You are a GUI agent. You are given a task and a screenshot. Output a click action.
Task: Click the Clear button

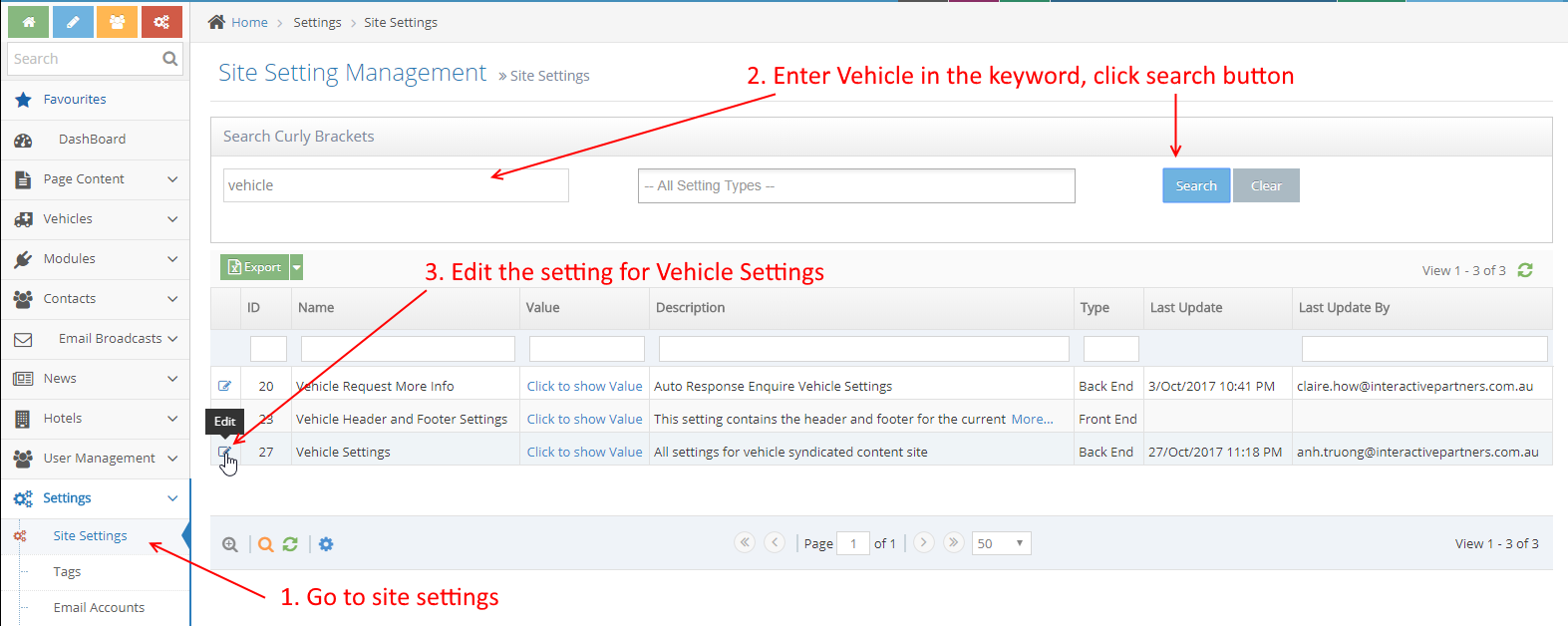coord(1265,185)
